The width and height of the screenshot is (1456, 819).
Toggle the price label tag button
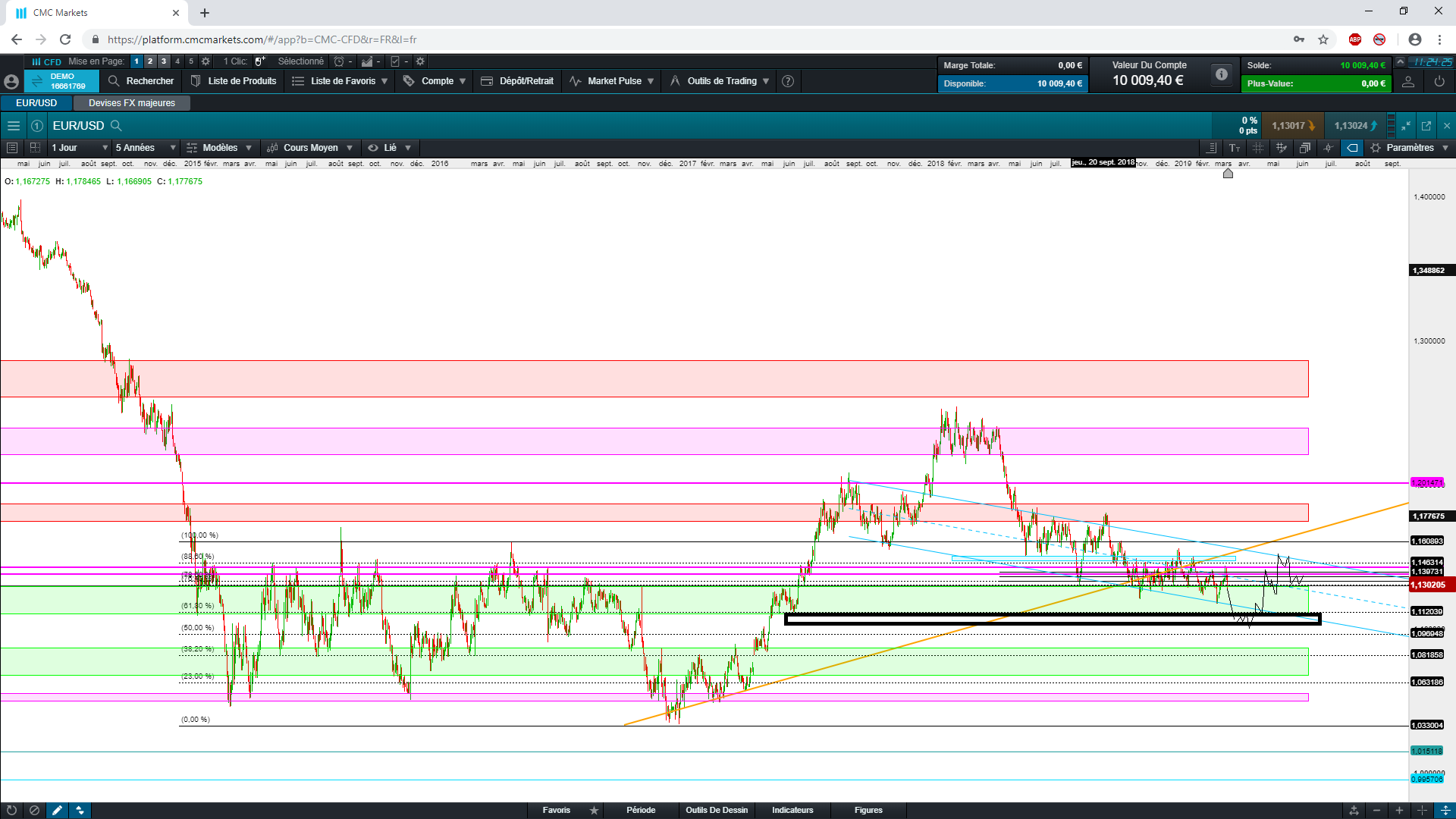(x=1352, y=148)
